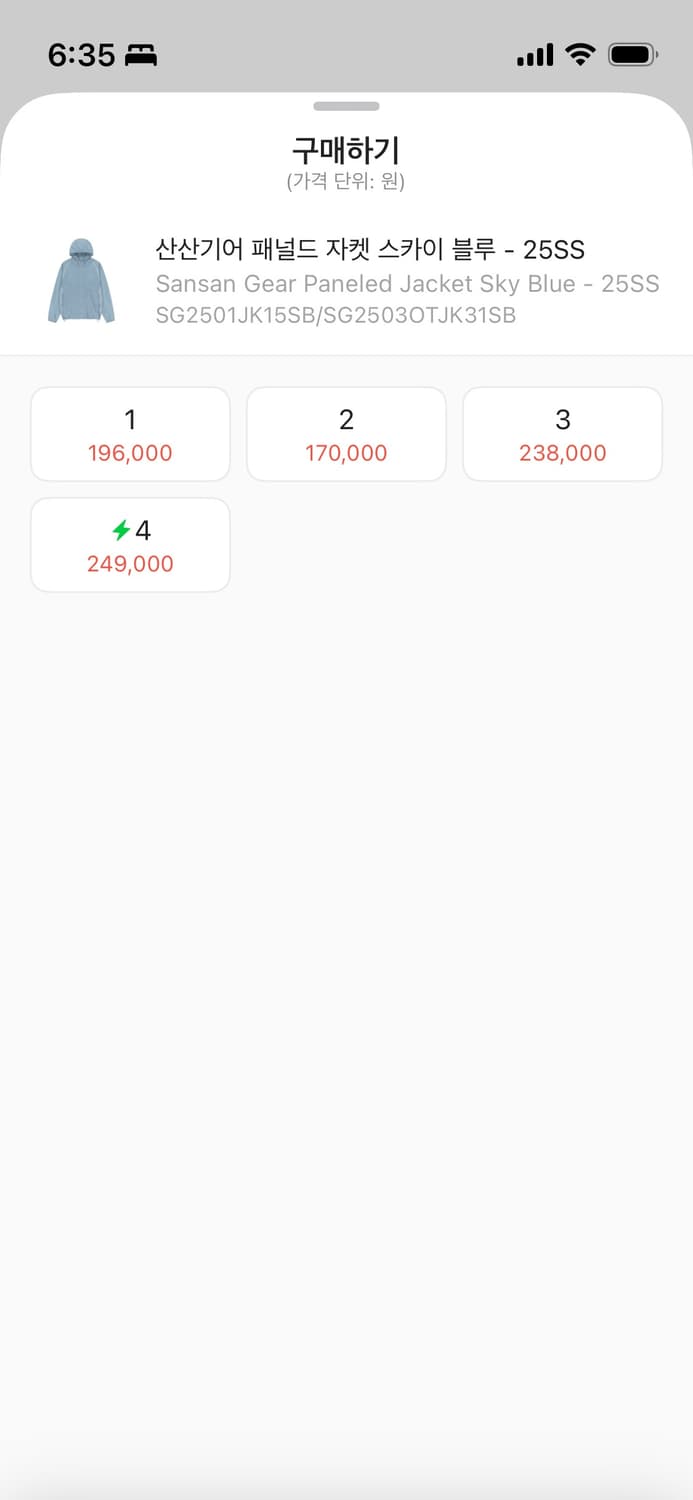Tap the Wi-Fi status icon
The width and height of the screenshot is (693, 1500).
pos(580,55)
